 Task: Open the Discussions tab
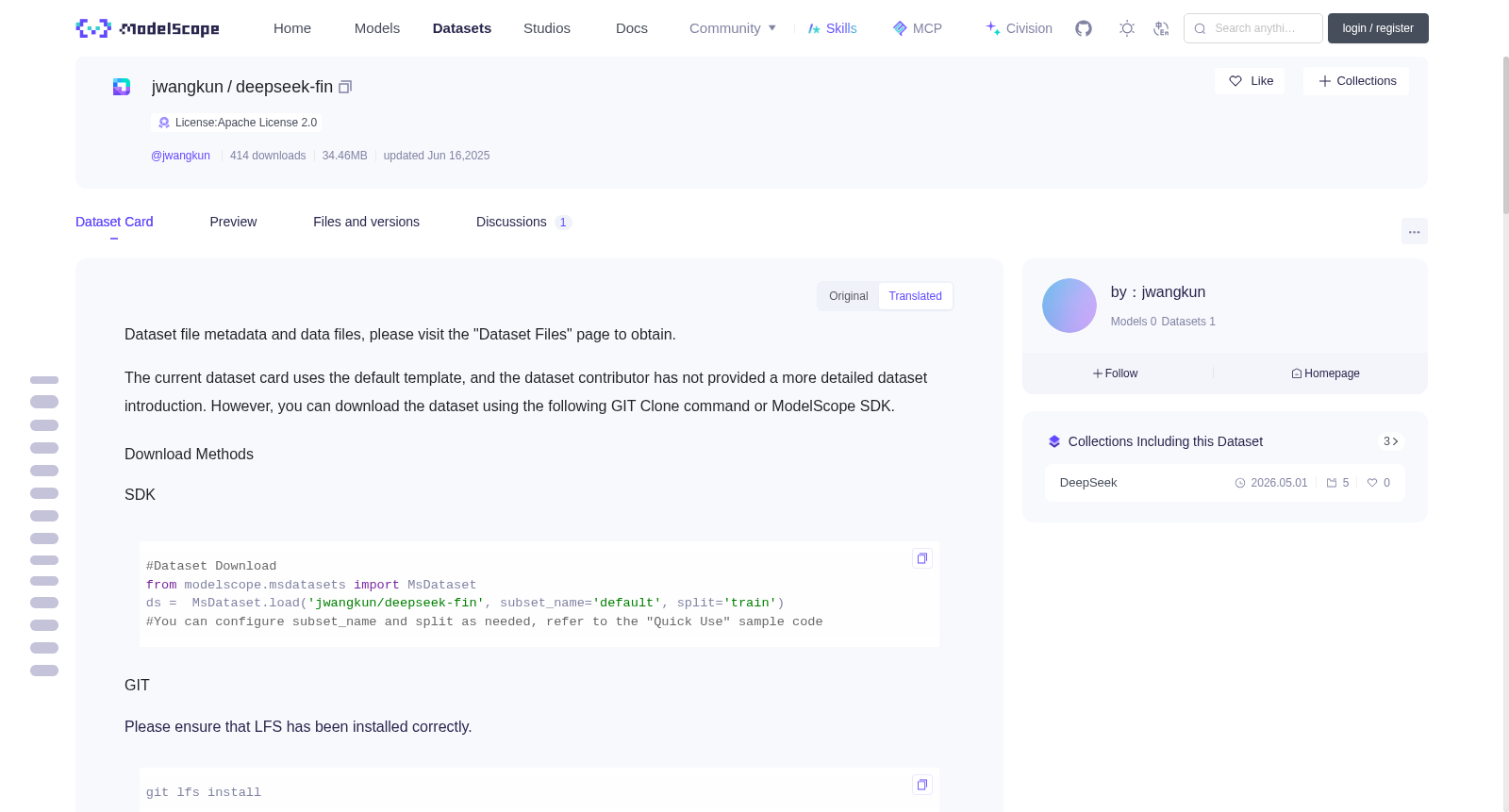coord(523,222)
